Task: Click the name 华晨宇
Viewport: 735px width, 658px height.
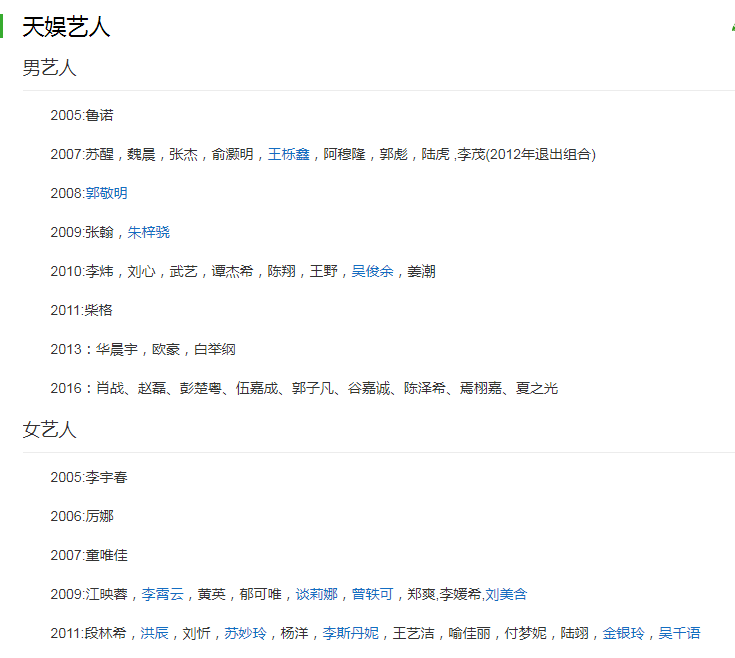Action: pyautogui.click(x=117, y=349)
